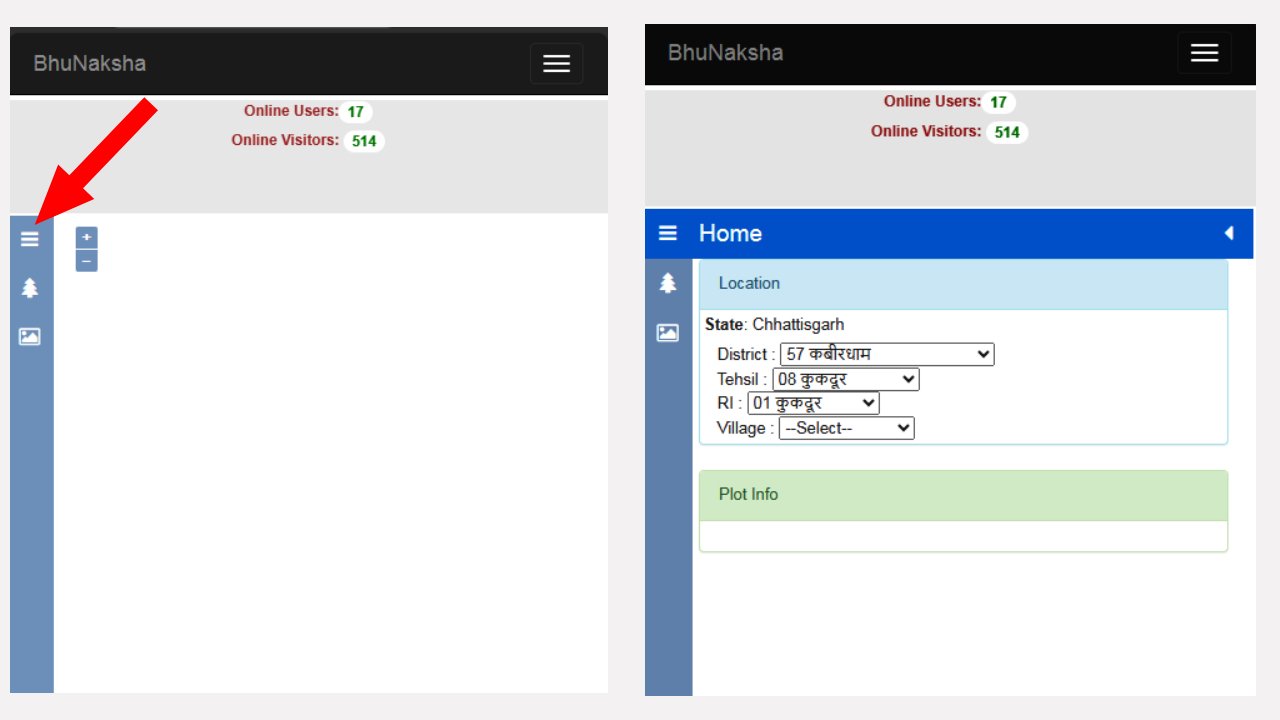Click the Location panel header

click(962, 284)
